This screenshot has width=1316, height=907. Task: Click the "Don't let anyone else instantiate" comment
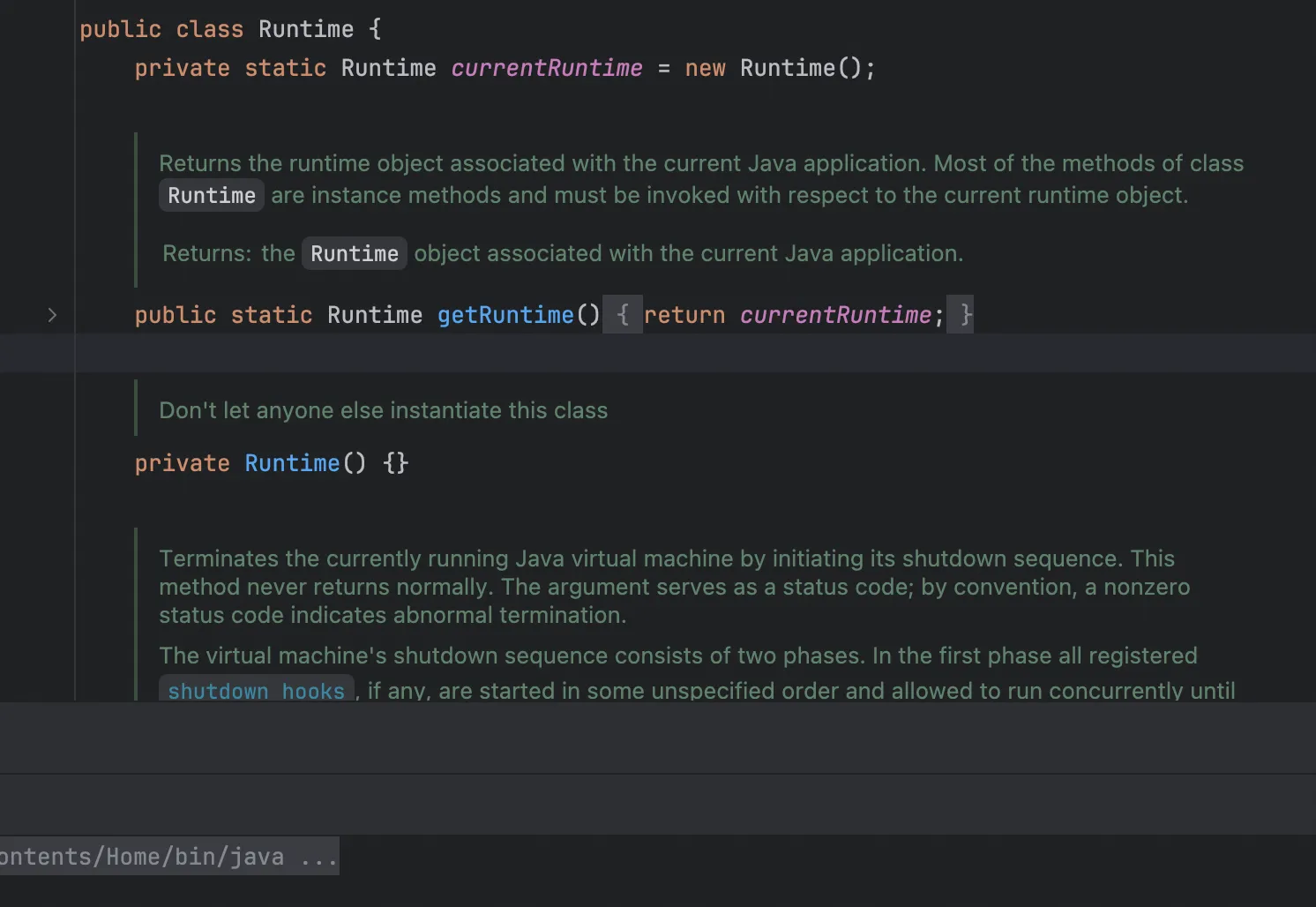pos(383,410)
